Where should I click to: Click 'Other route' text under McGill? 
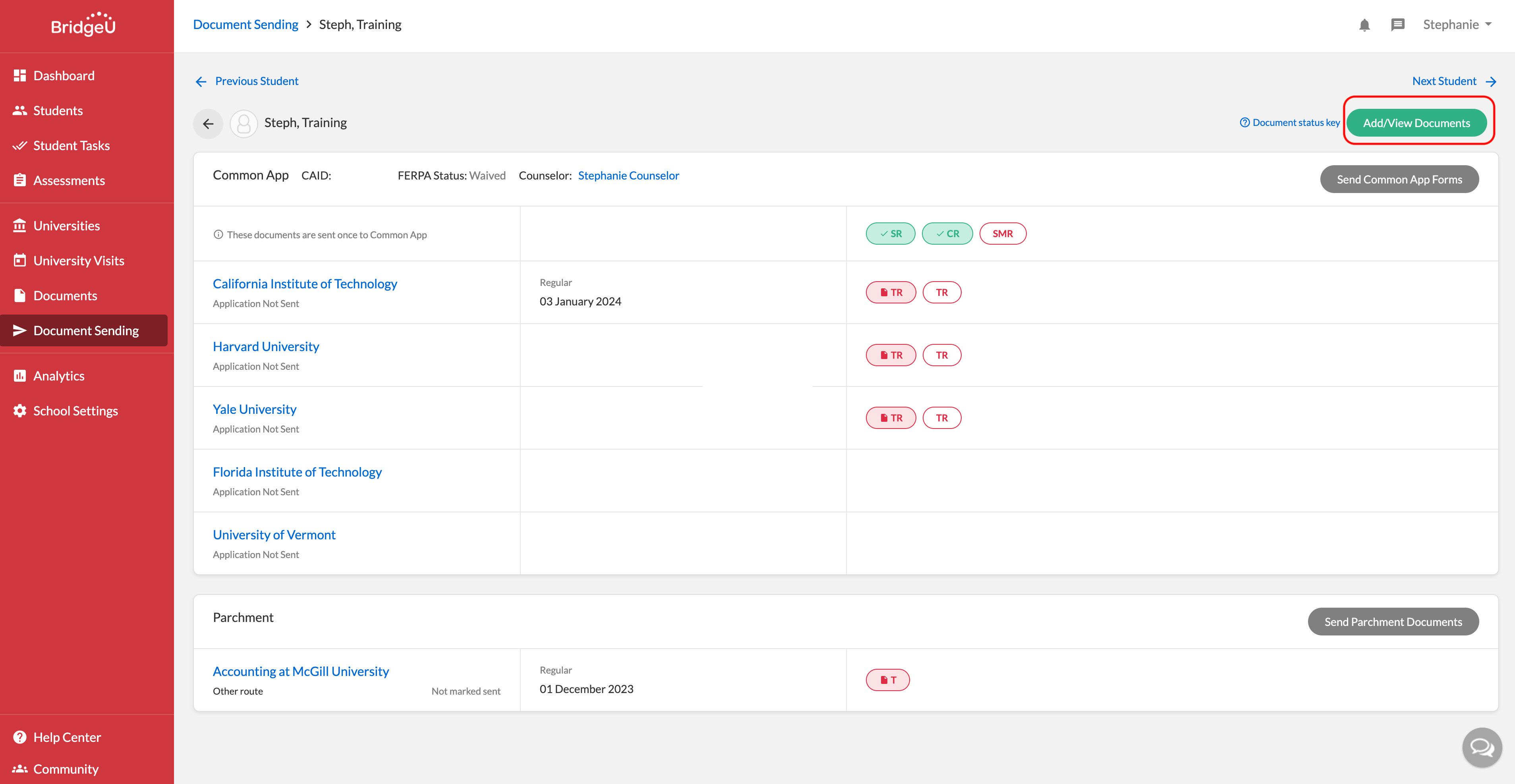point(238,691)
